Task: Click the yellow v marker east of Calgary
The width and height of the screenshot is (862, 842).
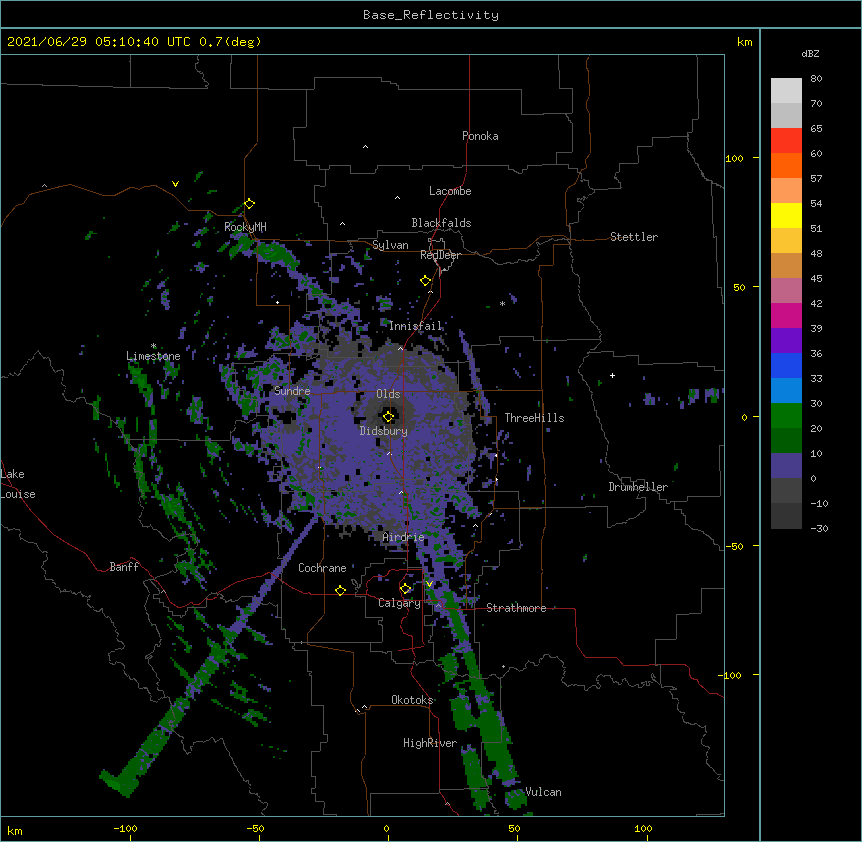Action: click(x=429, y=584)
